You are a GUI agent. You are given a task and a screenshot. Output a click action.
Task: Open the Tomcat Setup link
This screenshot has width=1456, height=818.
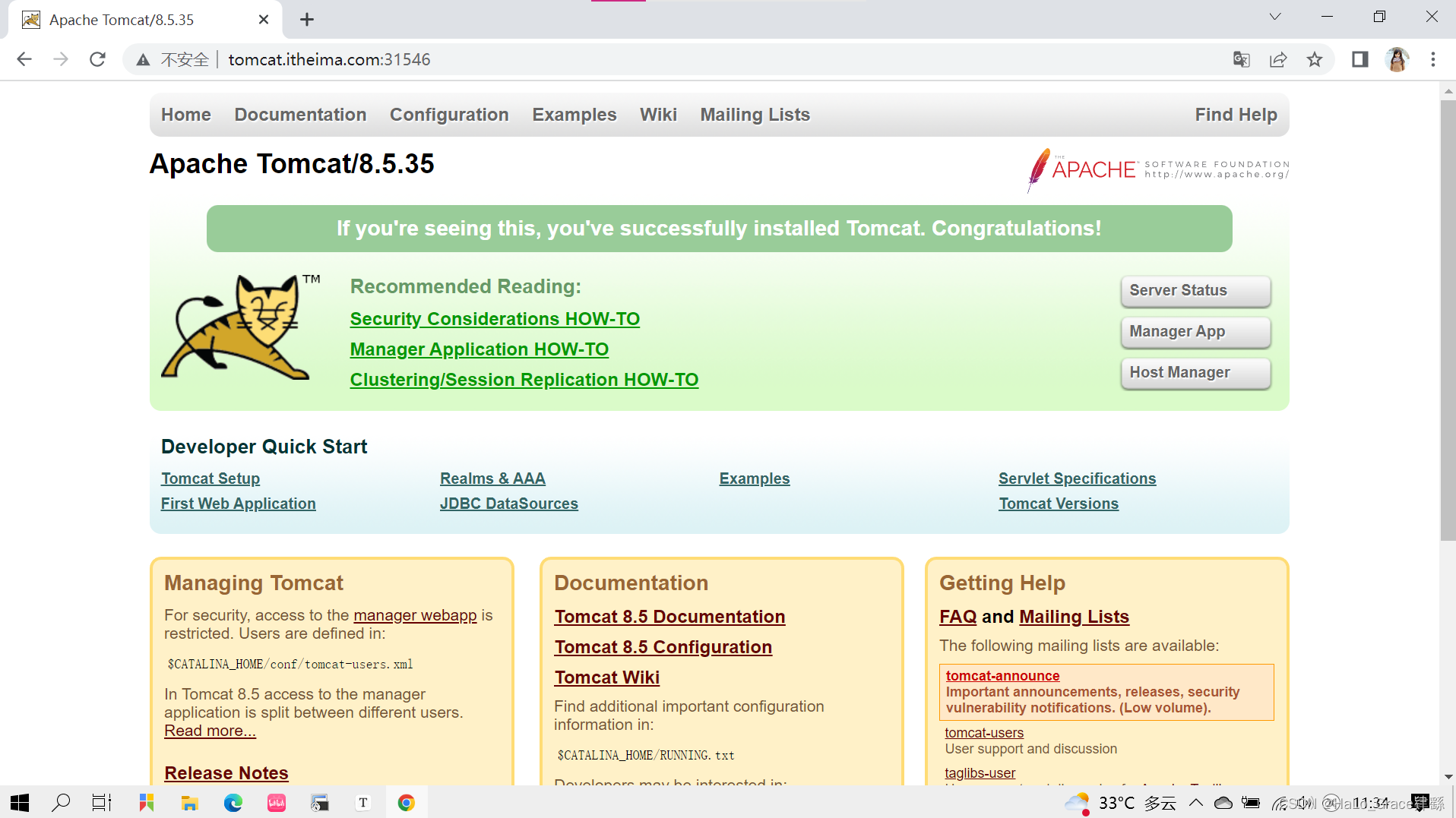[x=210, y=478]
